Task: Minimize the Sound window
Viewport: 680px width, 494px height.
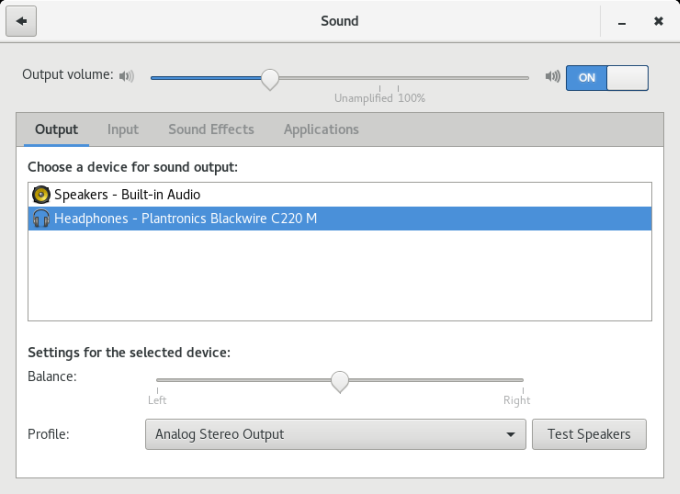Action: coord(622,21)
